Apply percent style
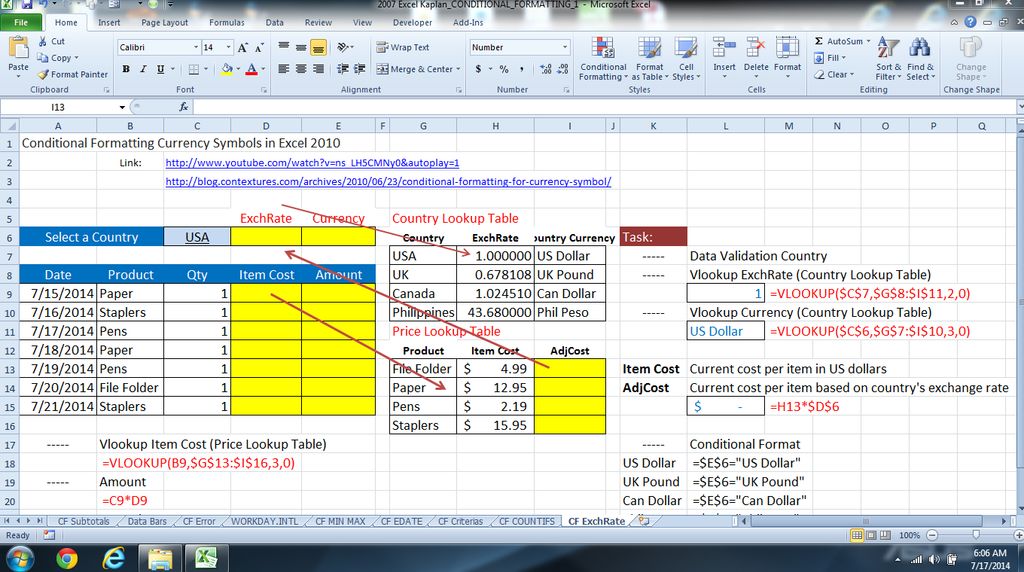Screen dimensions: 1024x572 click(504, 69)
